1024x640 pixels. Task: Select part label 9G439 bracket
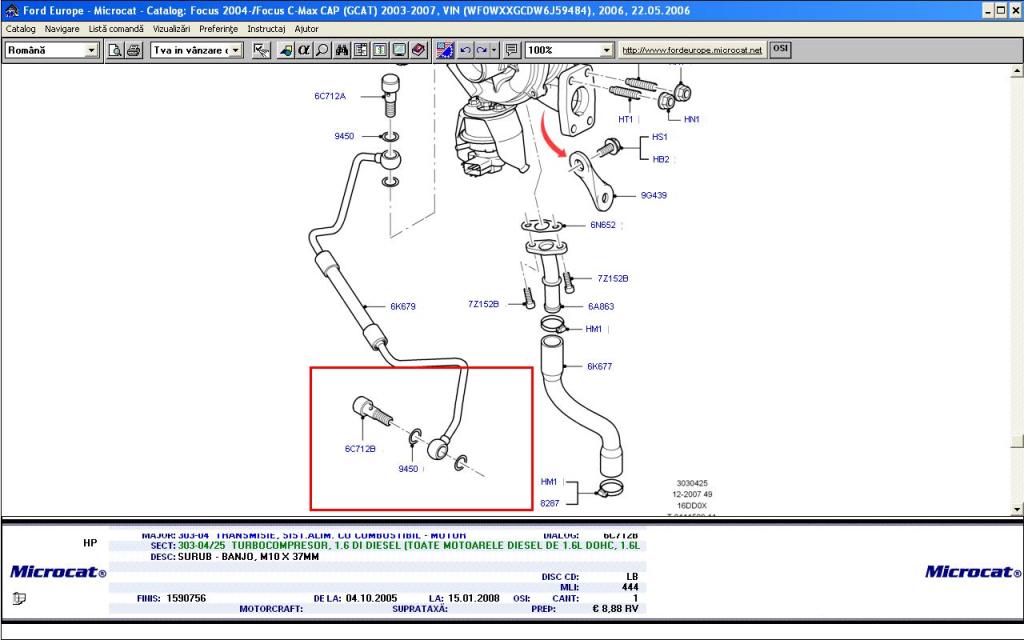[654, 195]
